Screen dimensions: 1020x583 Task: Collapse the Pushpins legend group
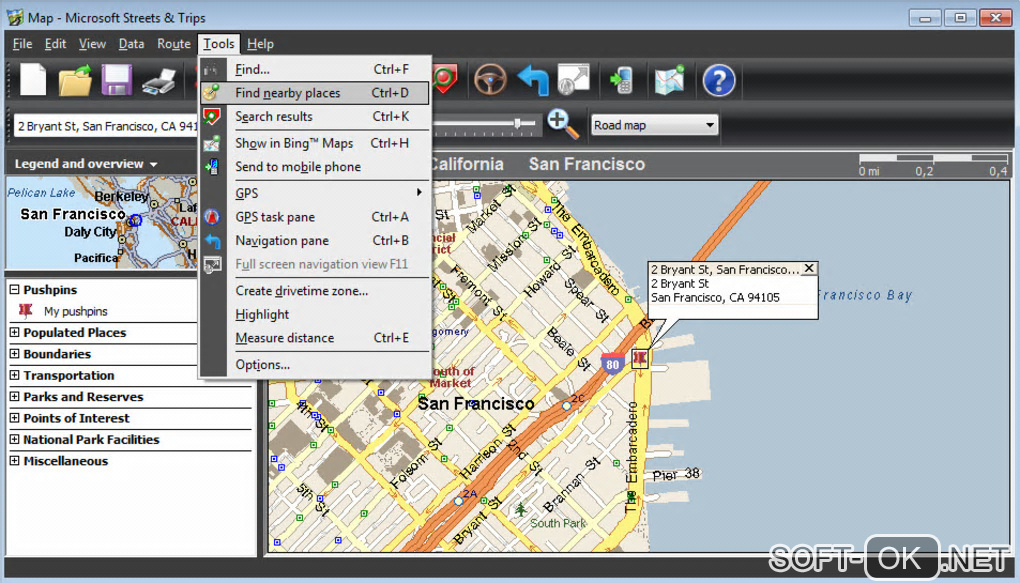[14, 289]
